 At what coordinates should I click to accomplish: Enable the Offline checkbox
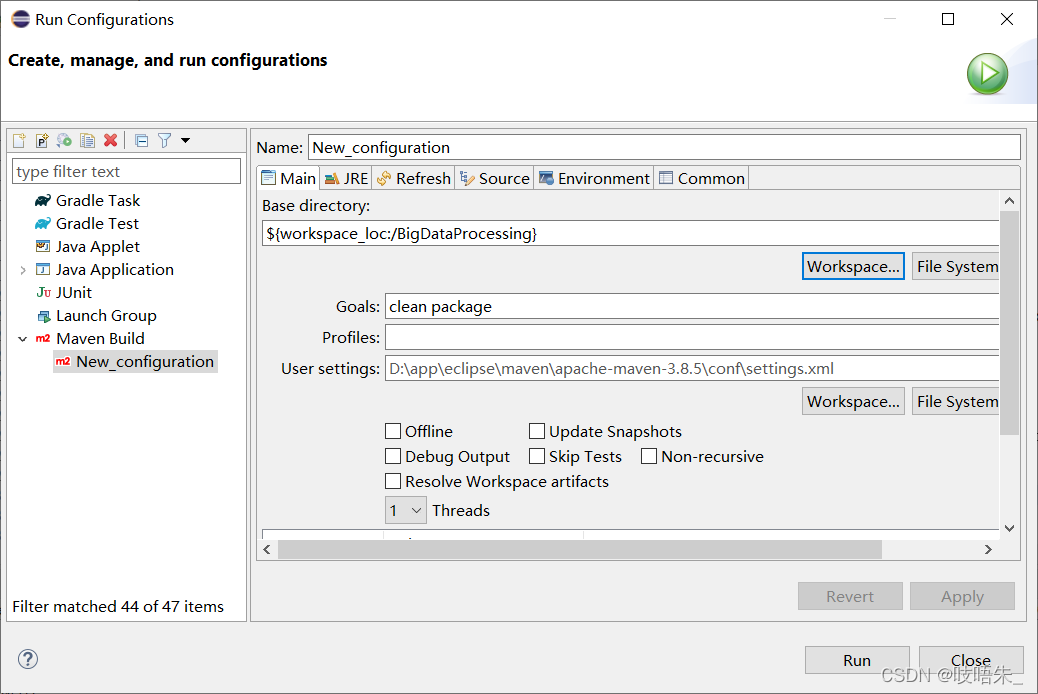[x=393, y=431]
